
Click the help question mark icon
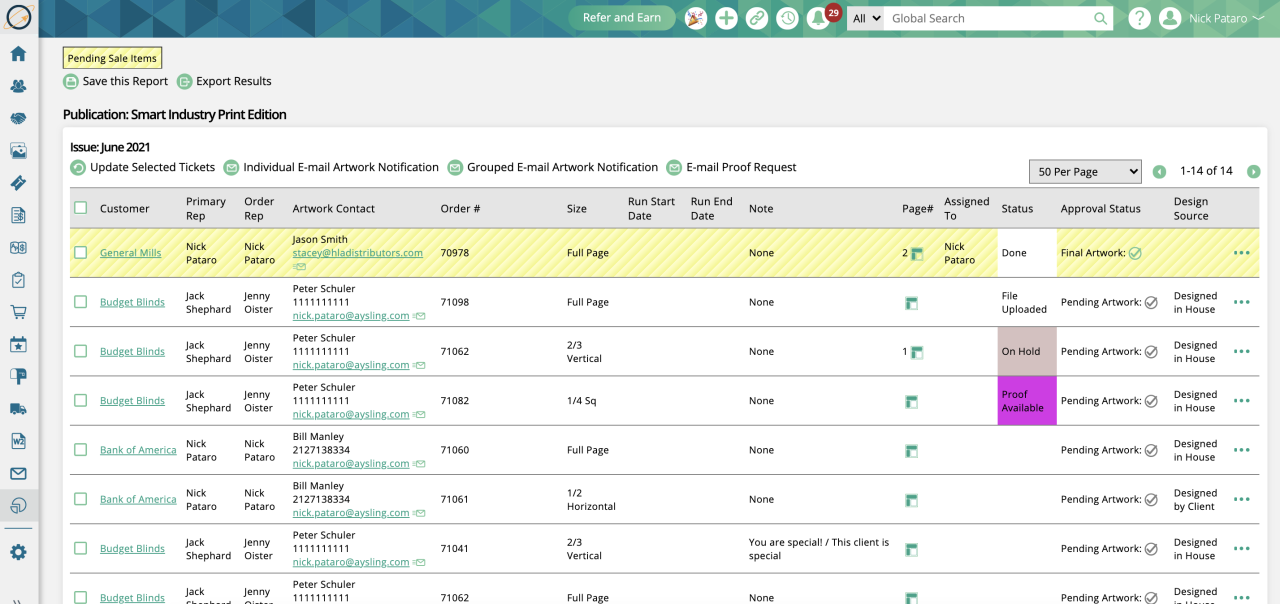(1139, 18)
